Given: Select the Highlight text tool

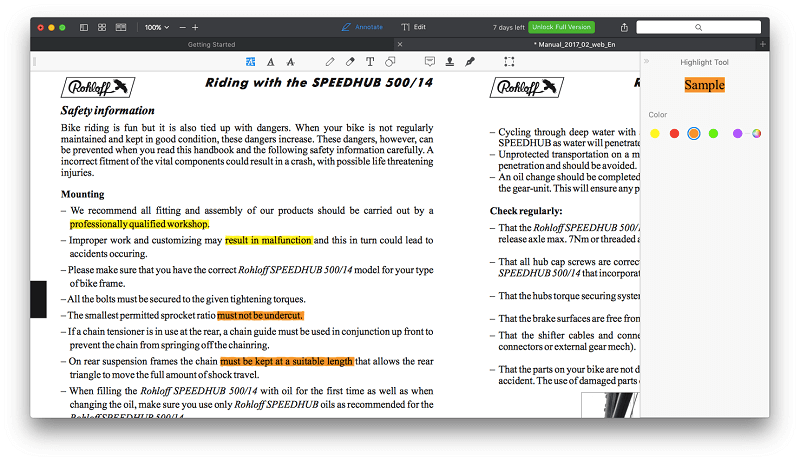Looking at the screenshot, I should click(x=251, y=62).
